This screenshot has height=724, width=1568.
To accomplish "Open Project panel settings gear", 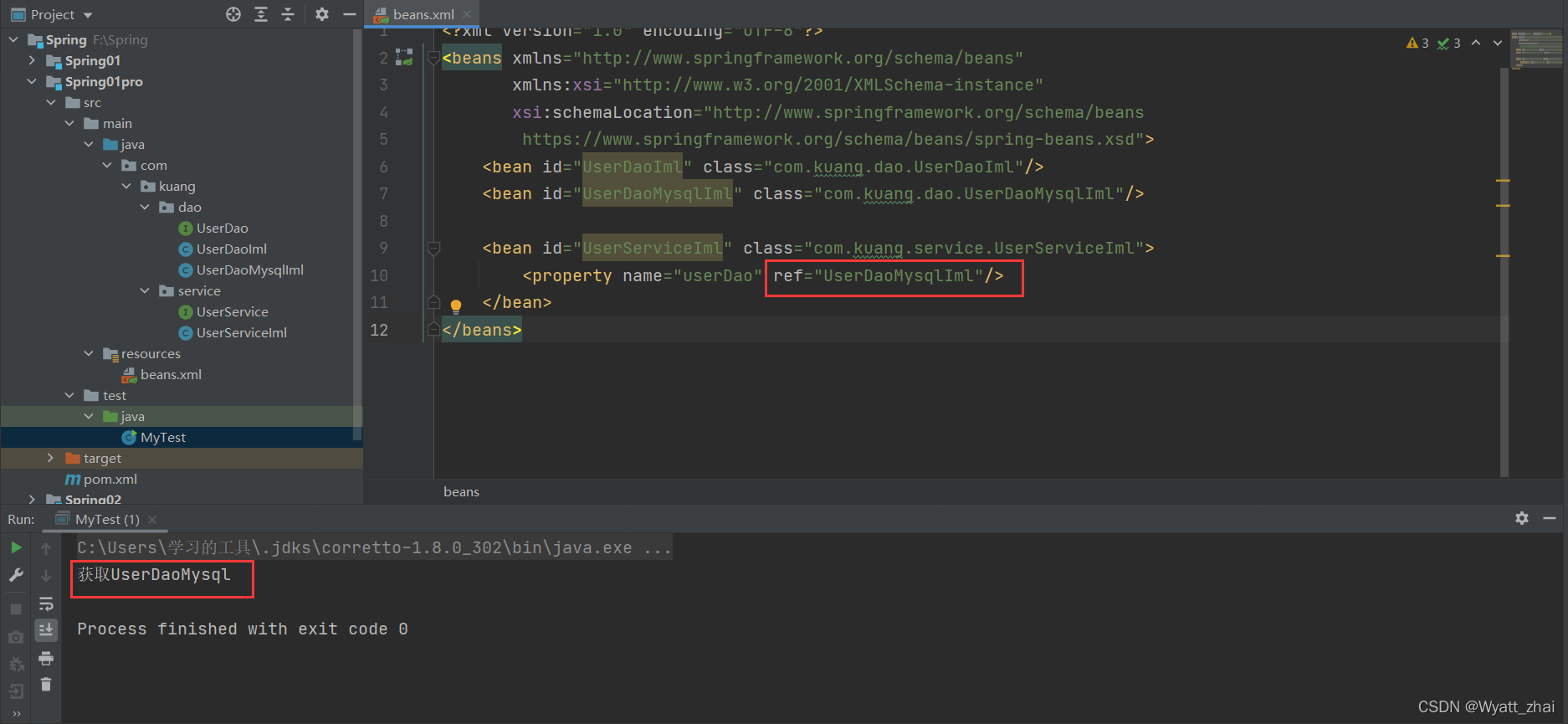I will (x=322, y=14).
